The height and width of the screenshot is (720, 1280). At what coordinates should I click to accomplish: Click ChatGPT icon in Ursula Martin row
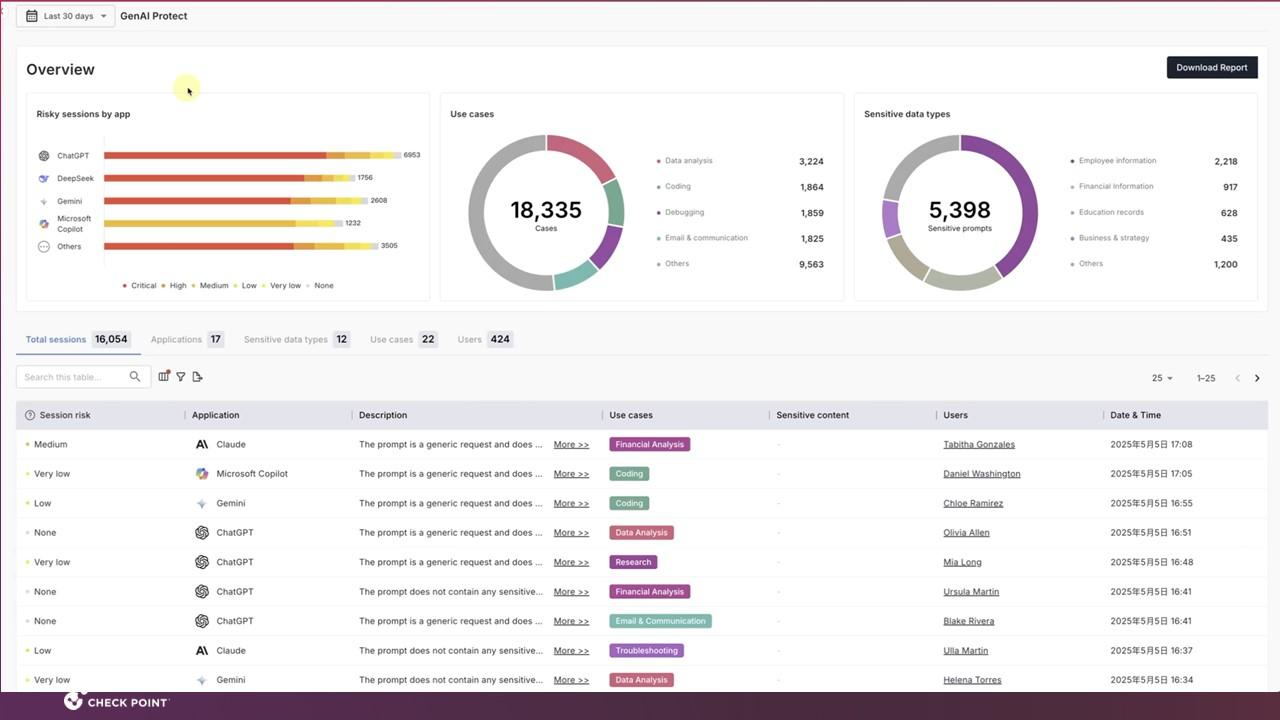pos(202,592)
